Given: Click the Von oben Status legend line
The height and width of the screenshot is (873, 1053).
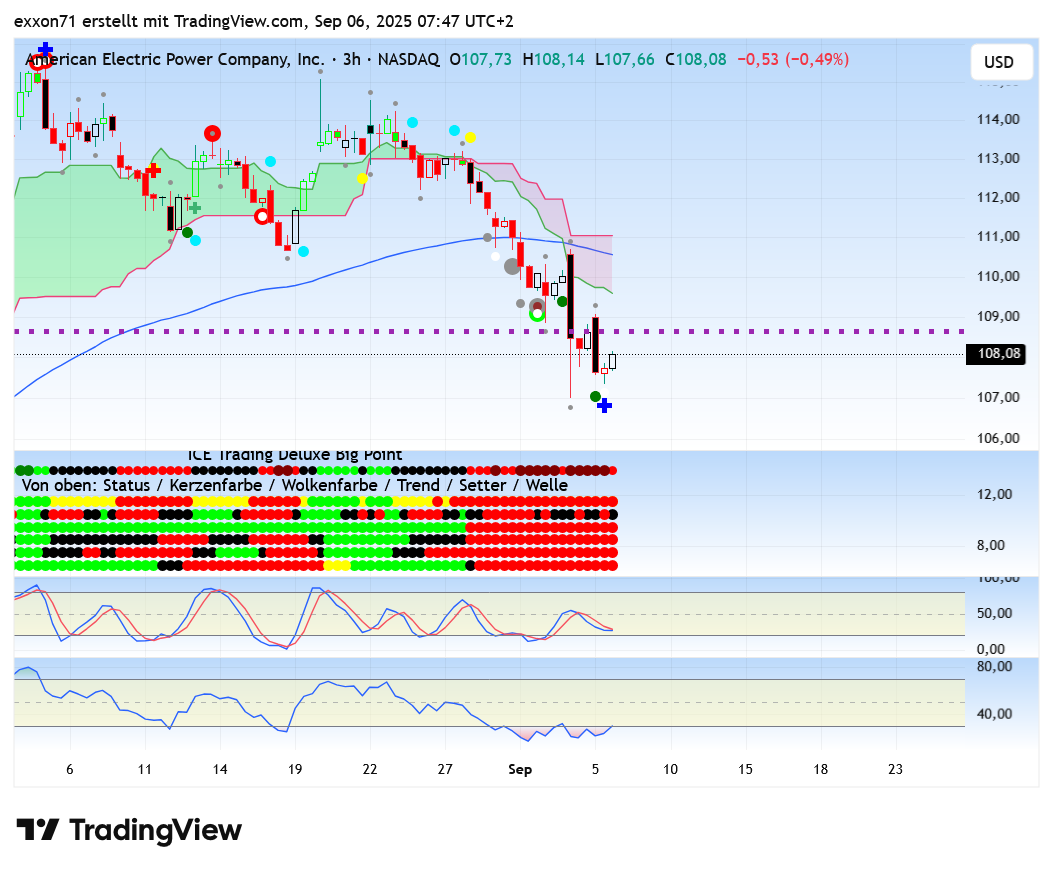Looking at the screenshot, I should coord(292,485).
